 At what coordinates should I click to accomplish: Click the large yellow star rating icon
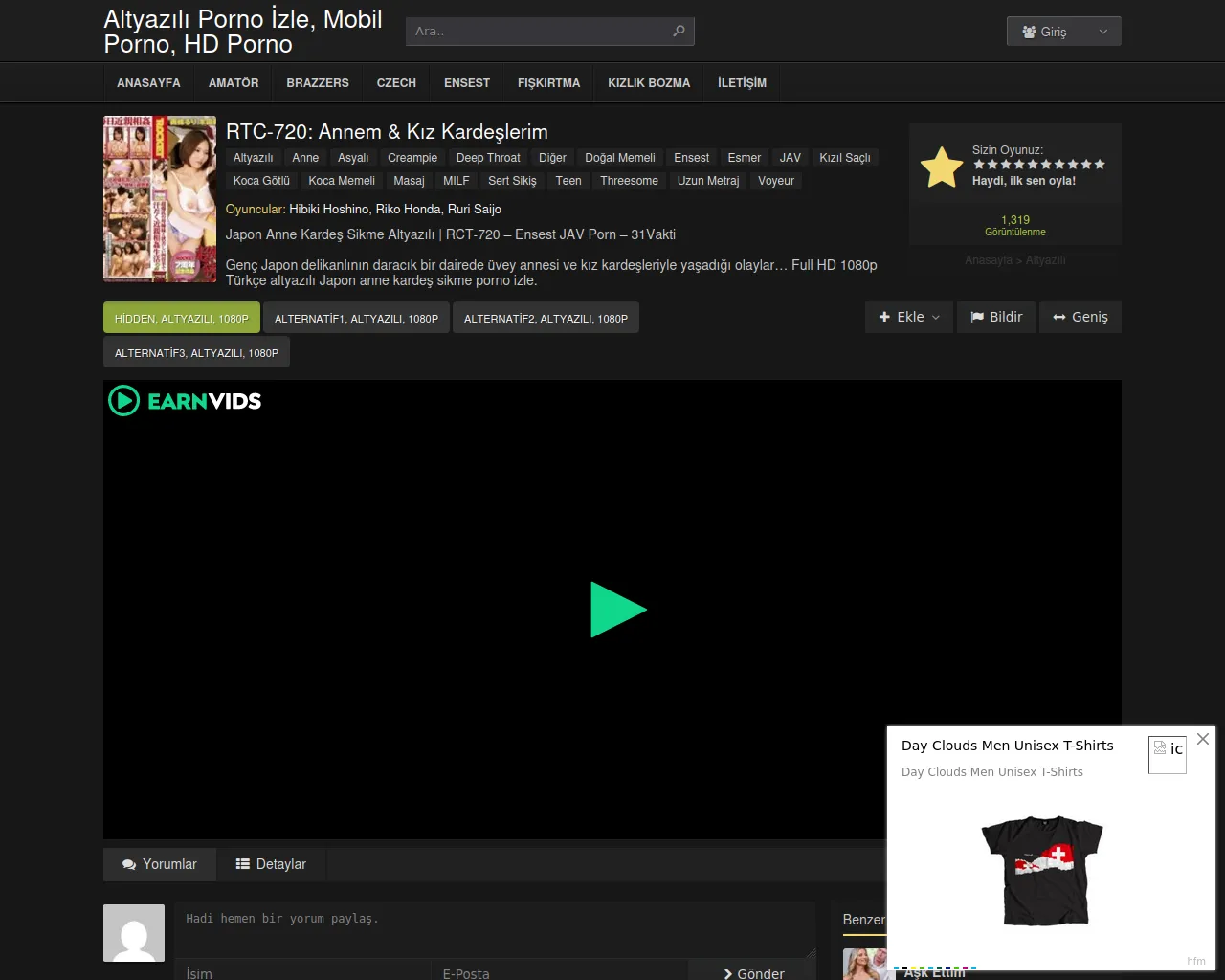(942, 167)
